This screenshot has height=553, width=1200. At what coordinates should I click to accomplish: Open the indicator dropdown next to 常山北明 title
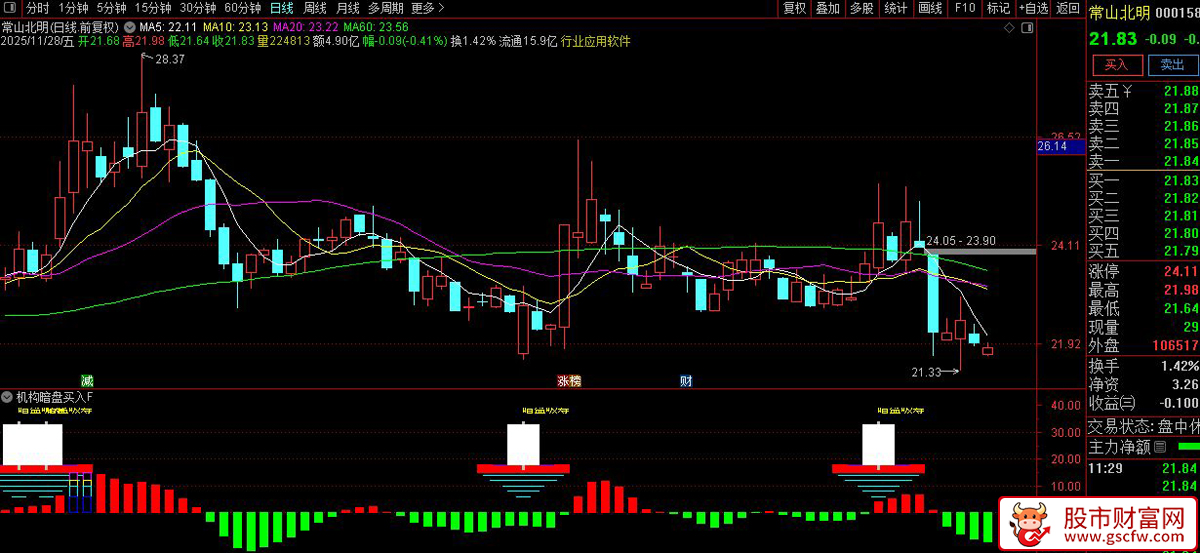(x=128, y=25)
